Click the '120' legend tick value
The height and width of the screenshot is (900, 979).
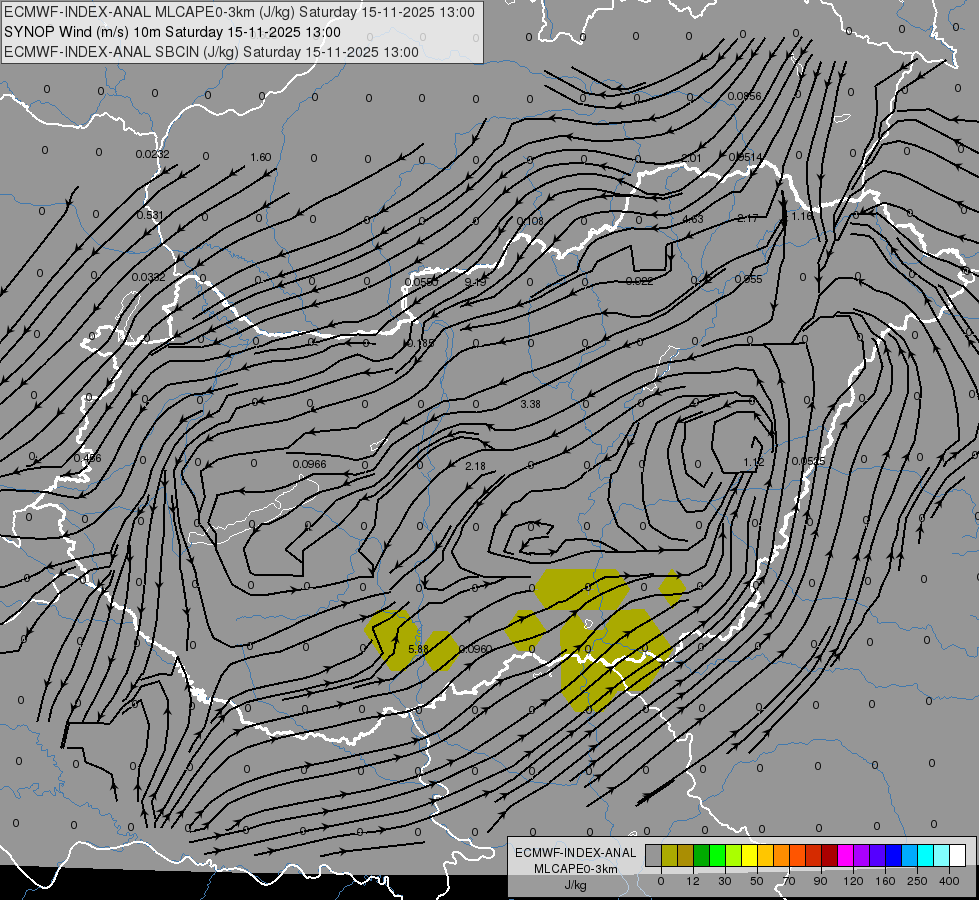853,881
